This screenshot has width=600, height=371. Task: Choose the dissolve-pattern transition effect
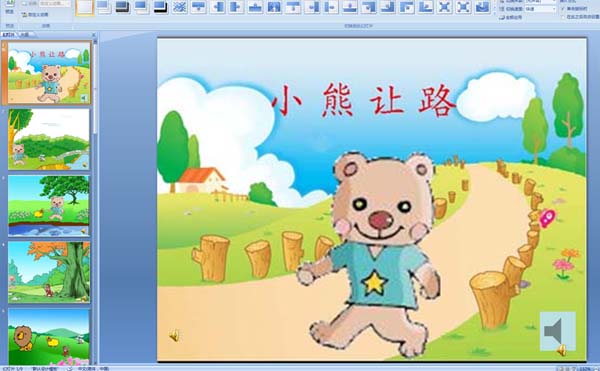pos(179,7)
